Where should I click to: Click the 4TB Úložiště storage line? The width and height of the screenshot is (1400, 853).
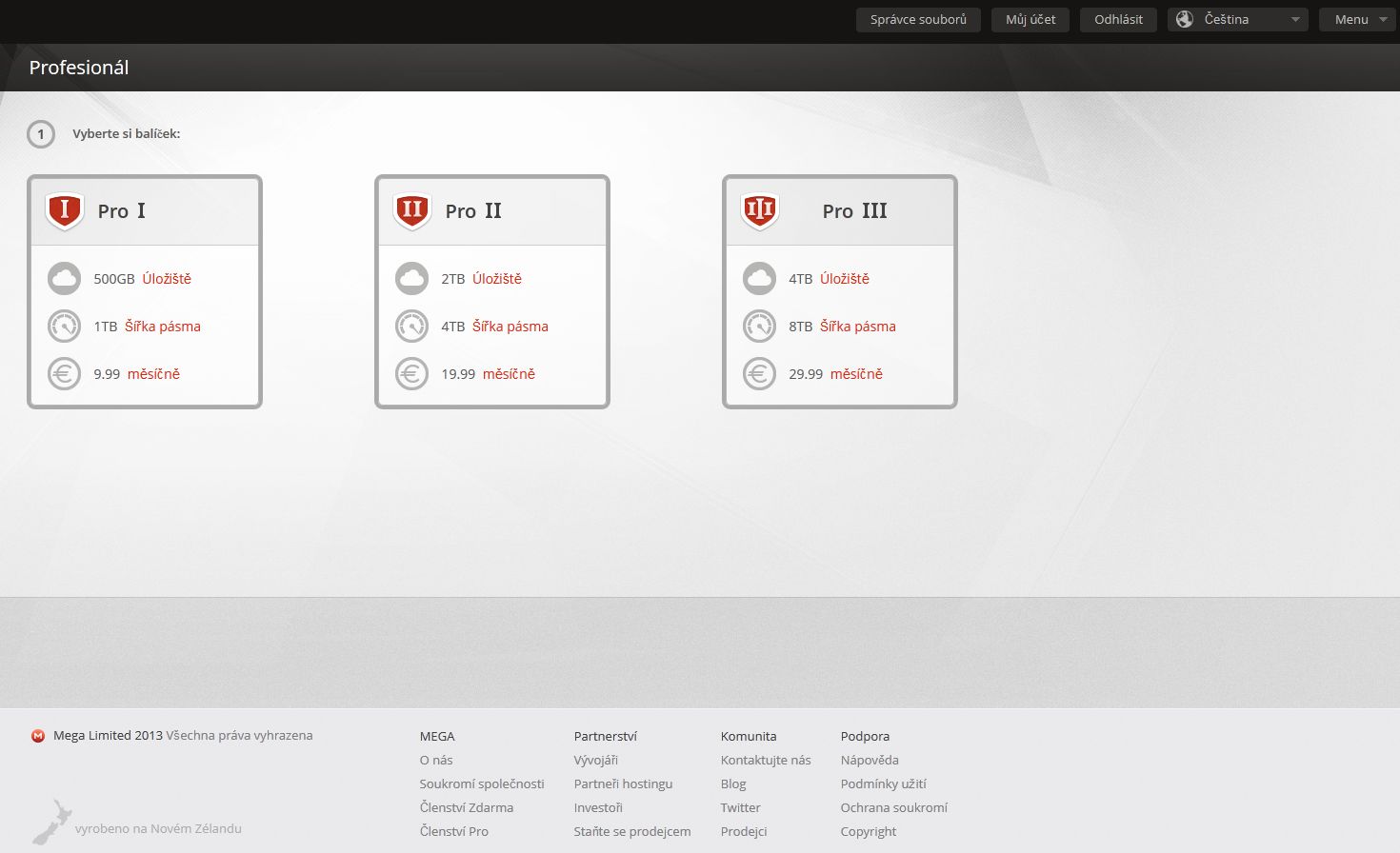click(829, 279)
